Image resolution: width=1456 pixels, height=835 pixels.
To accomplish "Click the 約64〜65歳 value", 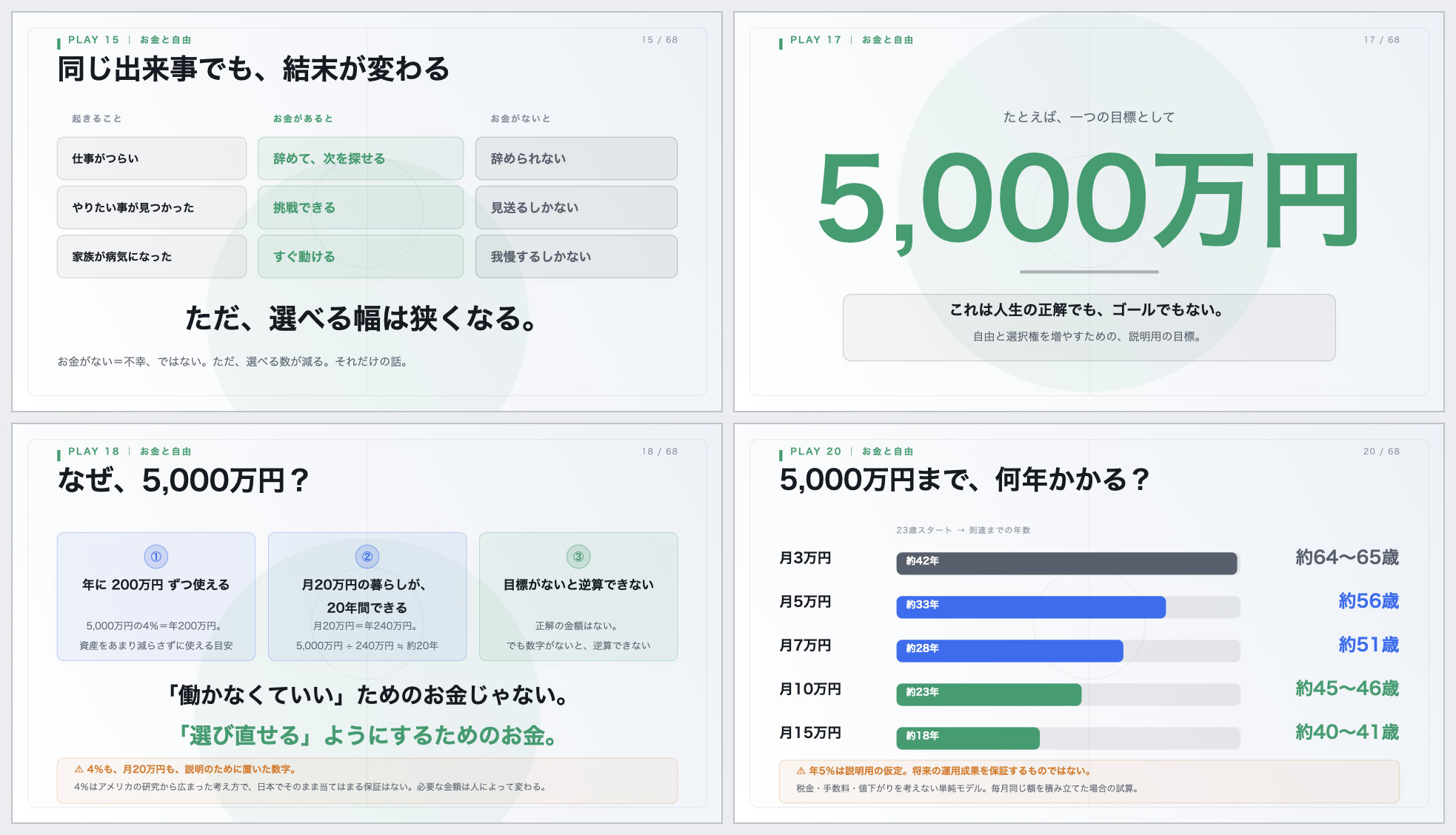I will 1347,557.
